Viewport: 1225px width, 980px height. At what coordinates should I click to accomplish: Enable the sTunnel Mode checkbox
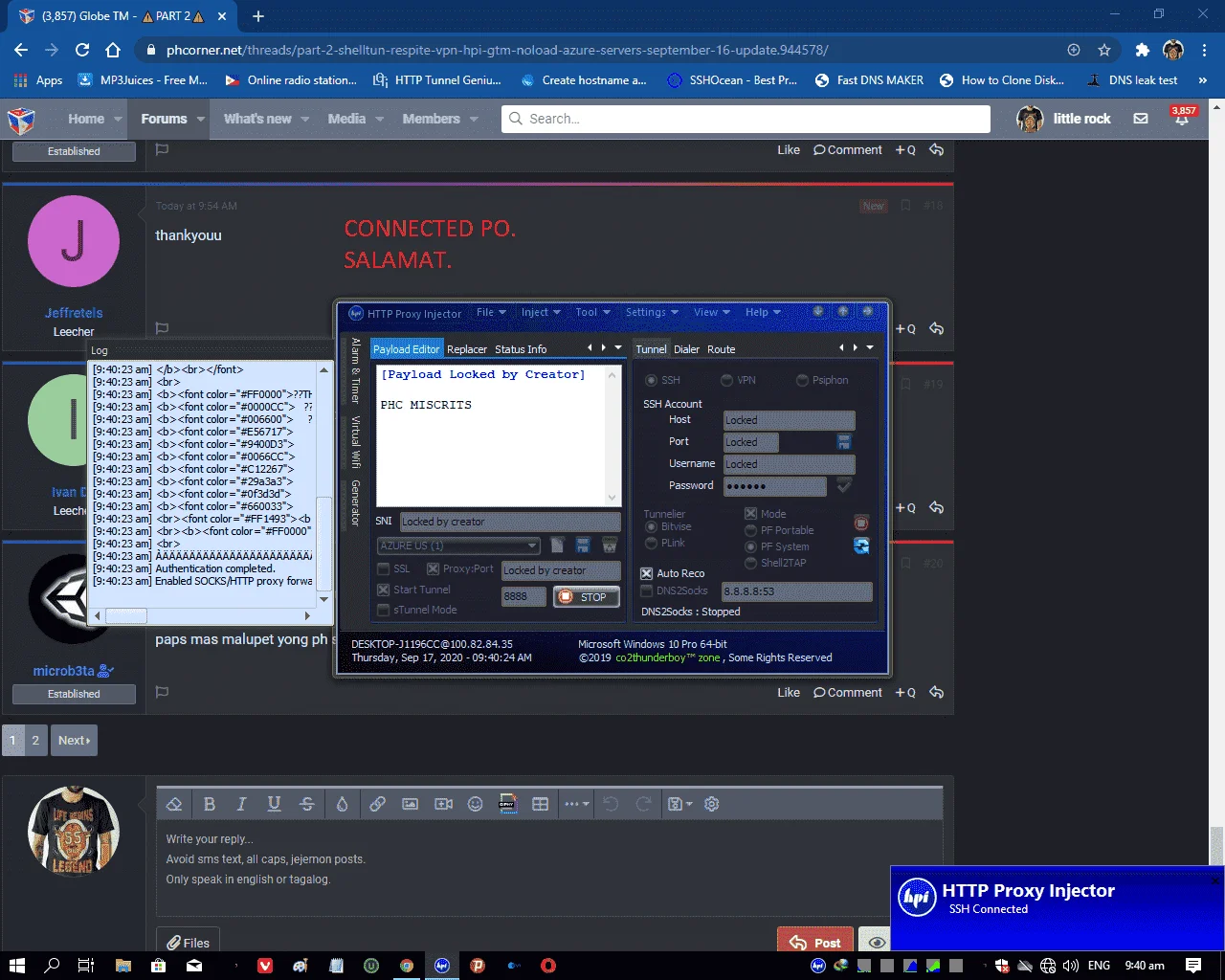point(384,610)
